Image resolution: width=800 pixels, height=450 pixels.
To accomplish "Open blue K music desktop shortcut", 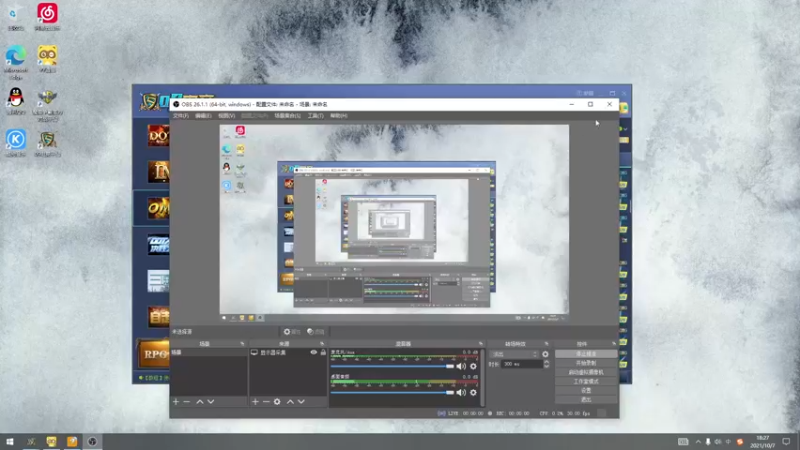I will tap(16, 143).
